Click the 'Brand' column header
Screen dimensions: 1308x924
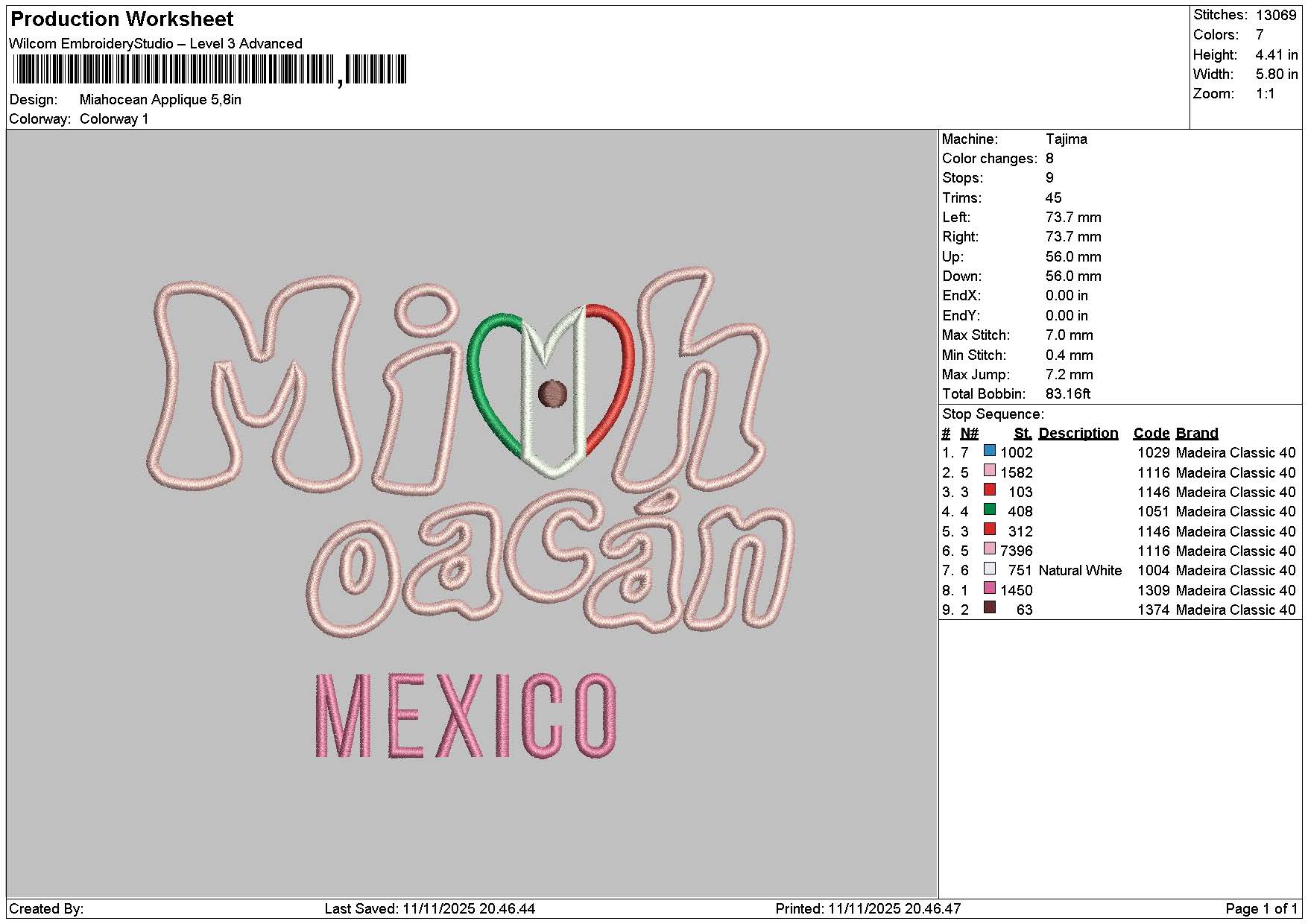coord(1197,434)
